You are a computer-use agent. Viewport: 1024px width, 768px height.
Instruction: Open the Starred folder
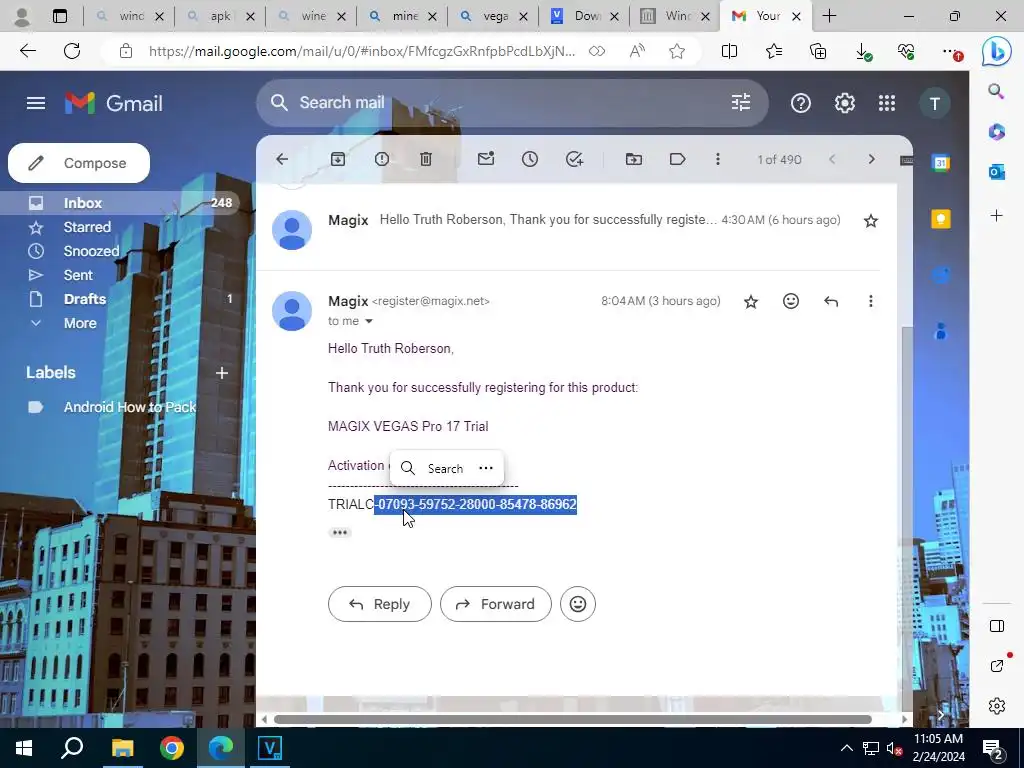(87, 227)
